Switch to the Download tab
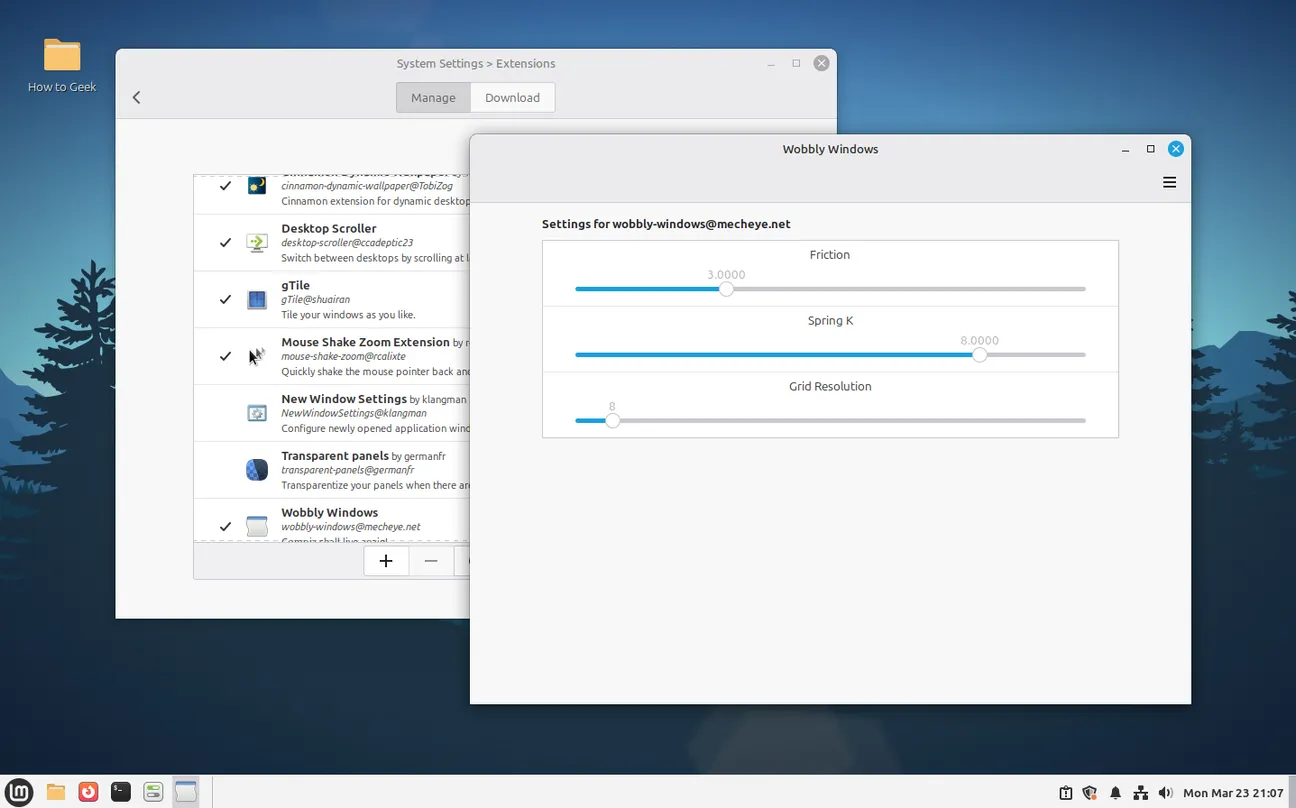Image resolution: width=1296 pixels, height=808 pixels. click(512, 97)
